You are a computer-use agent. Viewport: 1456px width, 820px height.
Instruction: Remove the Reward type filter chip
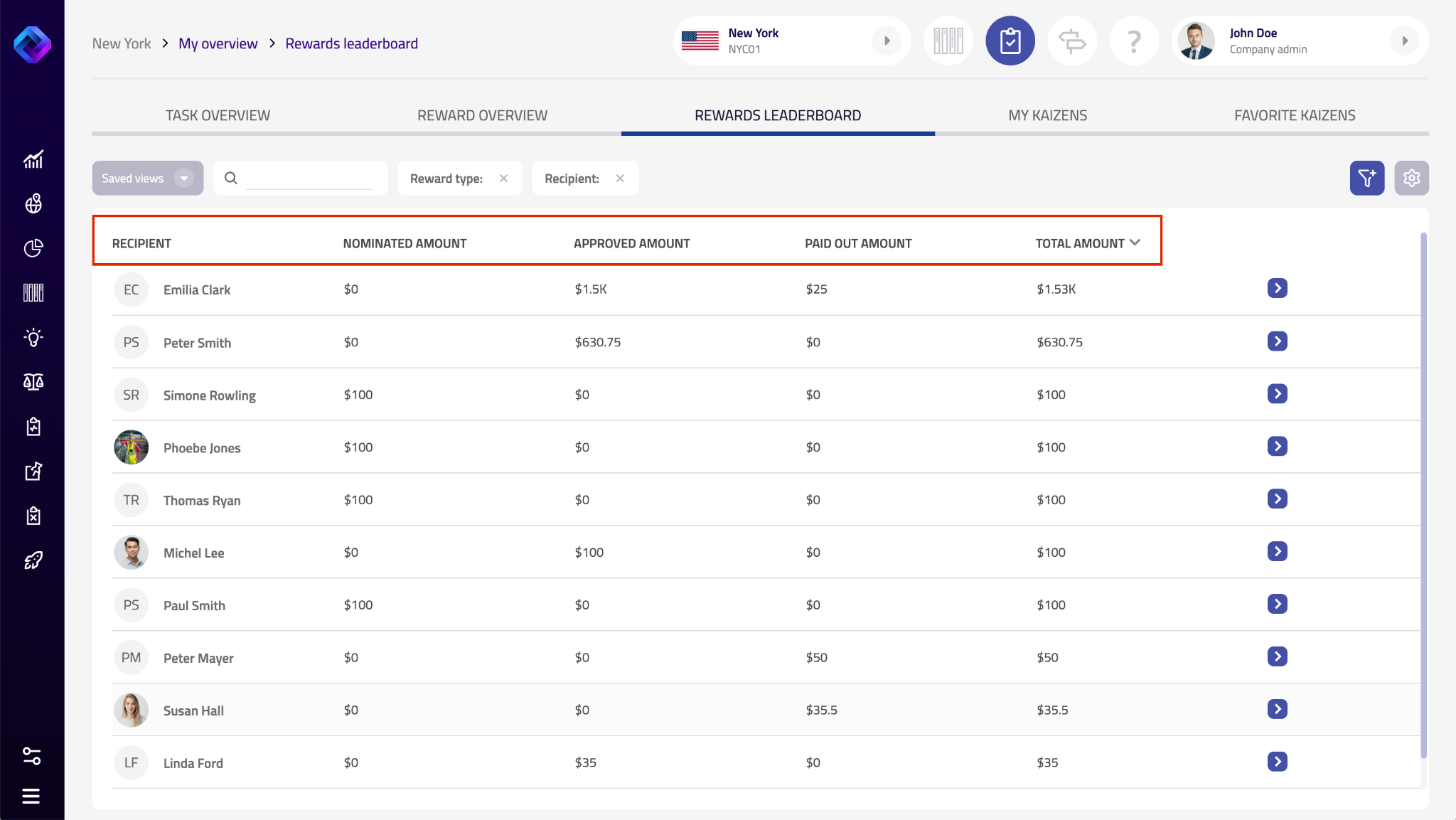tap(503, 179)
